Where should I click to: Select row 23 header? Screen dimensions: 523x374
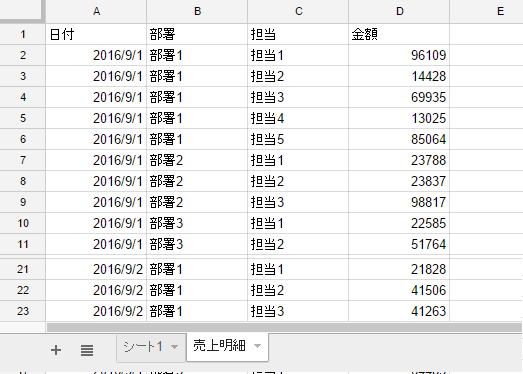coord(22,311)
